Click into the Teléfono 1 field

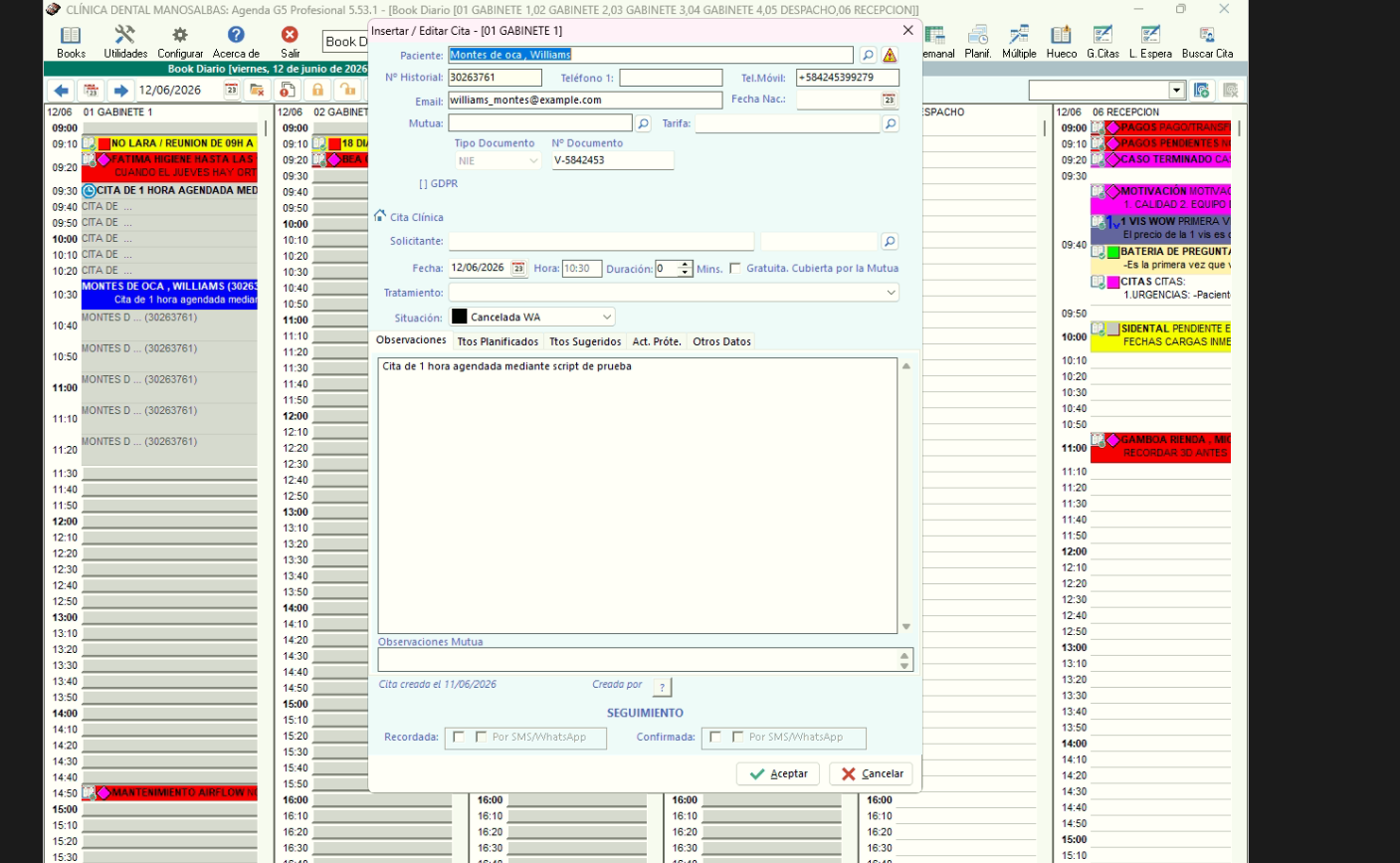[x=671, y=78]
